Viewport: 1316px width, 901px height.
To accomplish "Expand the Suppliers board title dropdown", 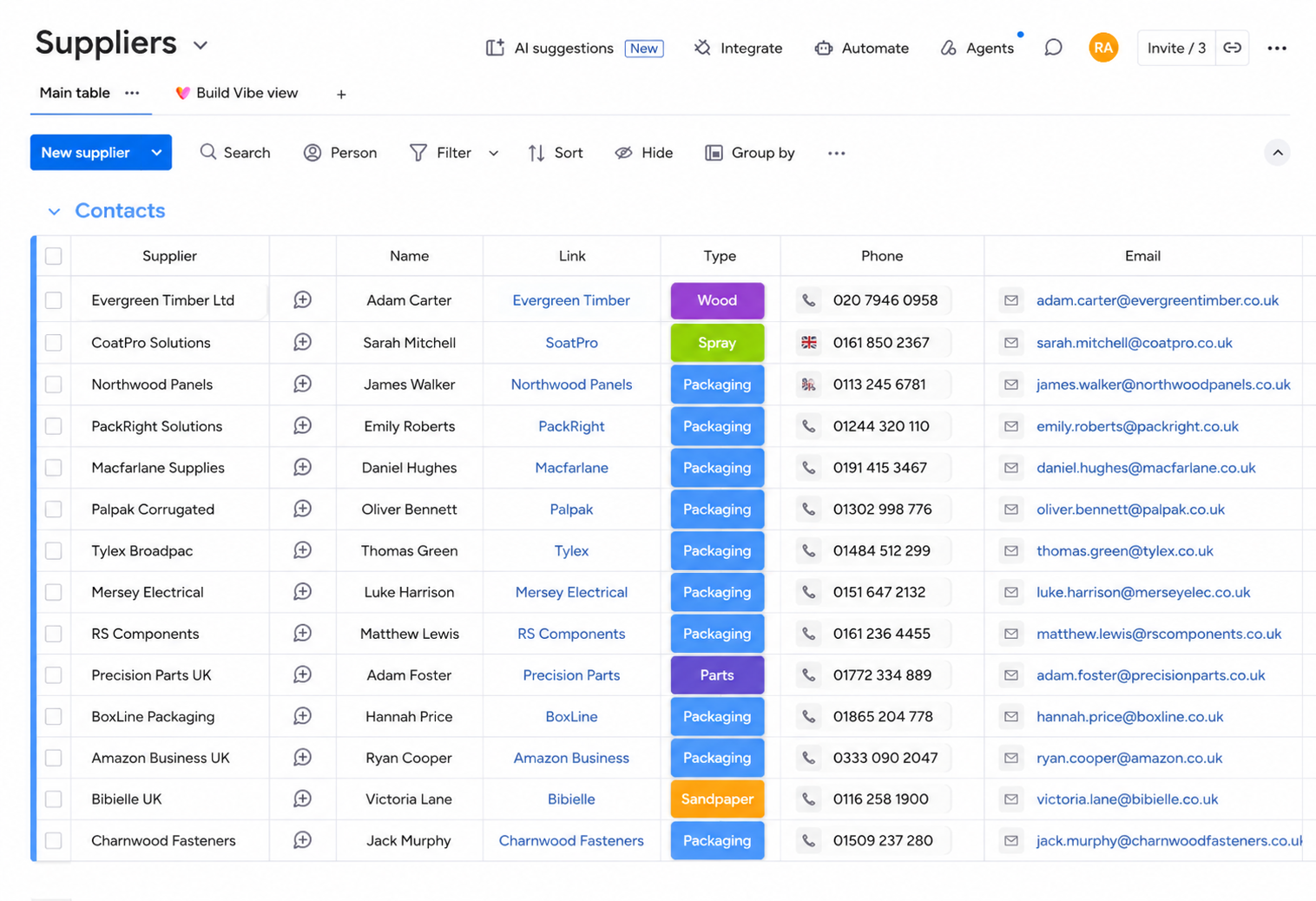I will 201,45.
